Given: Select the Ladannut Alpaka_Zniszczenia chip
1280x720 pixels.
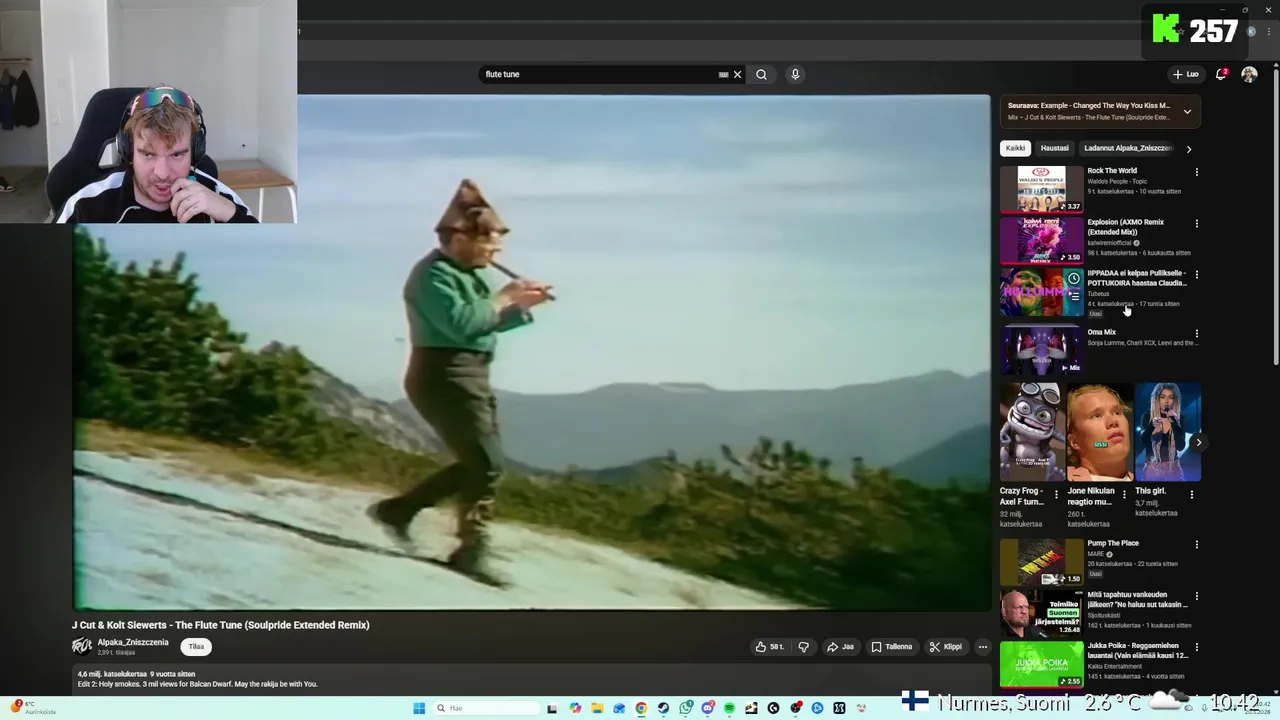Looking at the screenshot, I should (1127, 148).
